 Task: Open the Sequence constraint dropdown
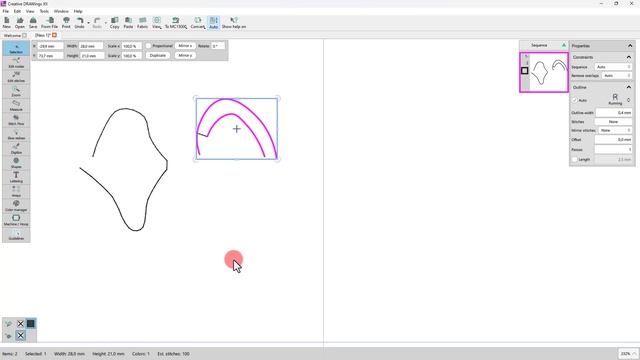(613, 67)
